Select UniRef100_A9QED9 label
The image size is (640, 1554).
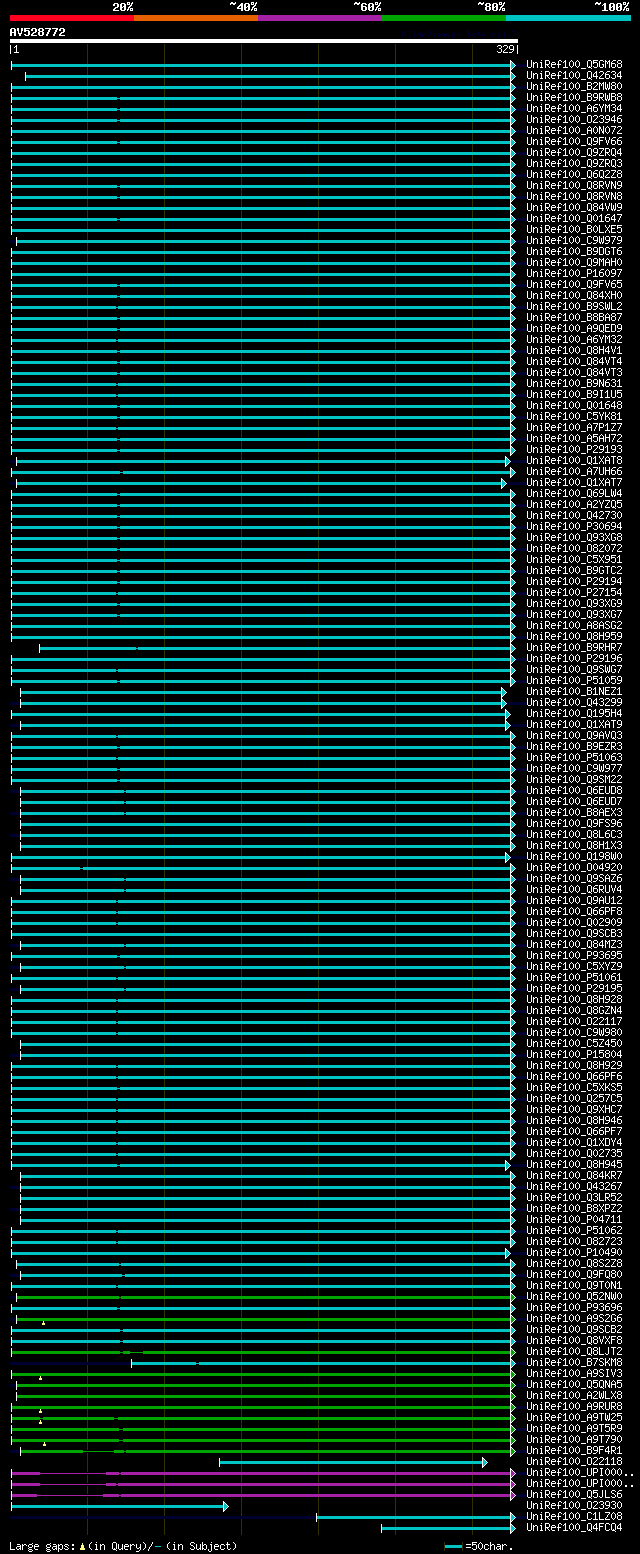[x=574, y=328]
